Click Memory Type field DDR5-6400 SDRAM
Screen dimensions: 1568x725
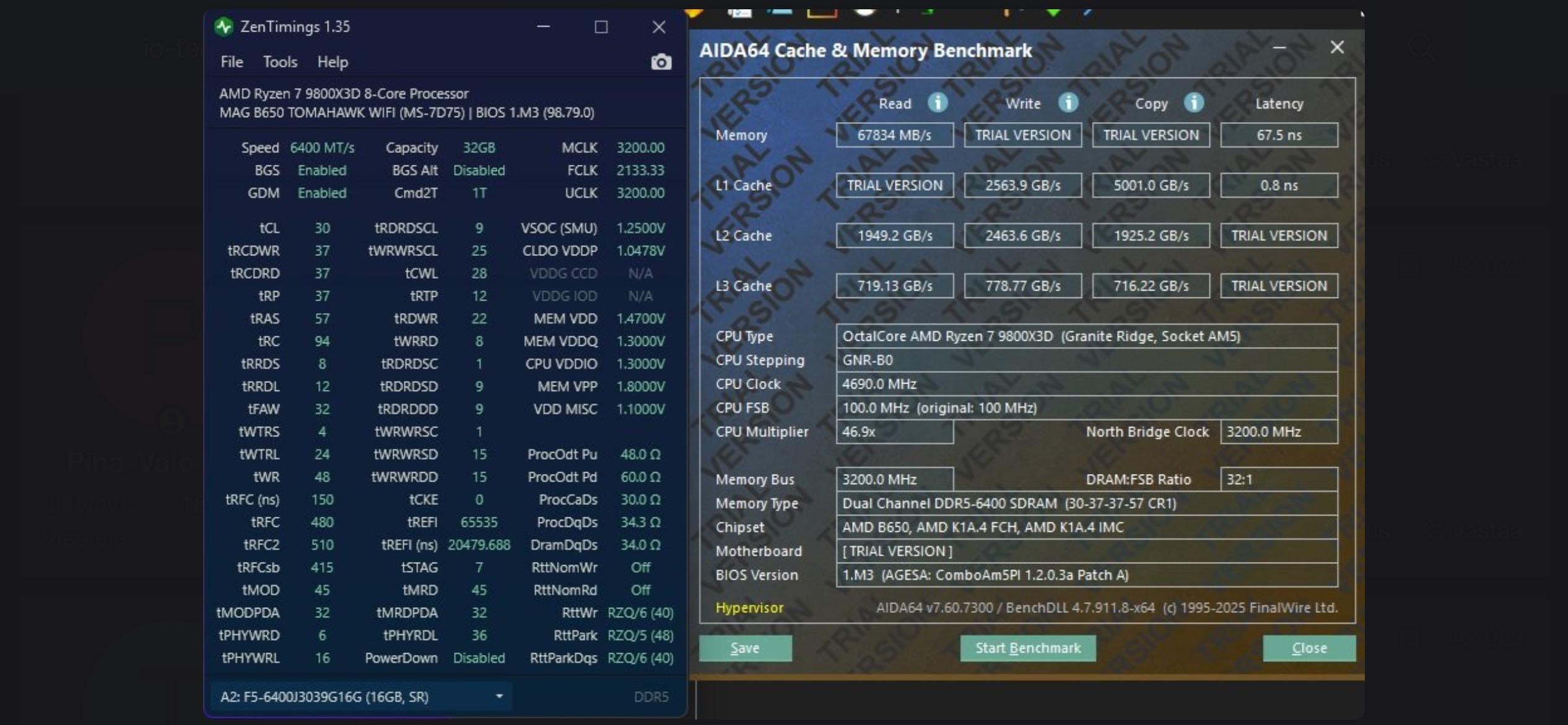point(1087,503)
